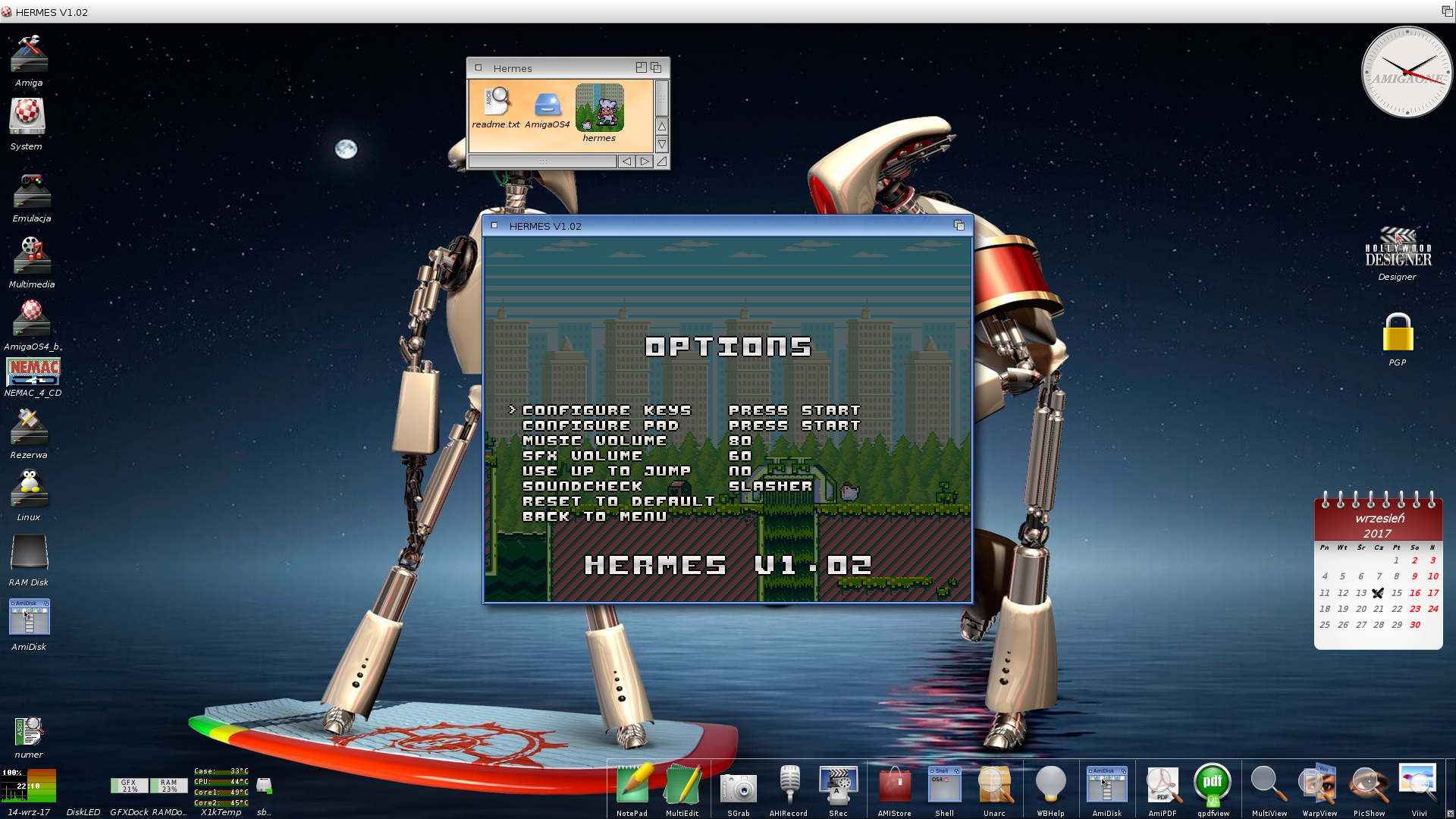Select day 23 in the calendar
The height and width of the screenshot is (819, 1456).
(1415, 609)
